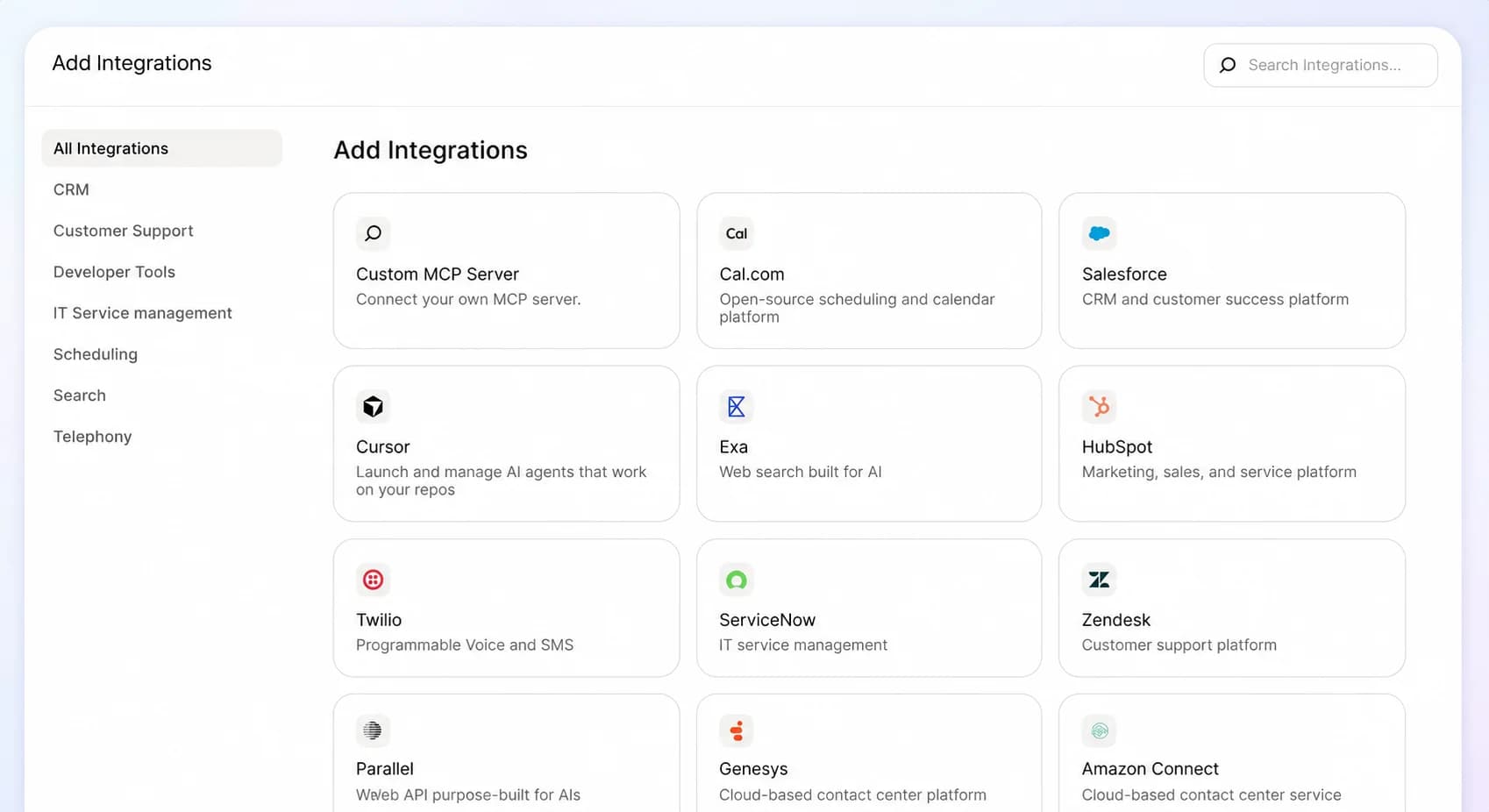The image size is (1489, 812).
Task: Open the Customer Support category
Action: tap(123, 231)
